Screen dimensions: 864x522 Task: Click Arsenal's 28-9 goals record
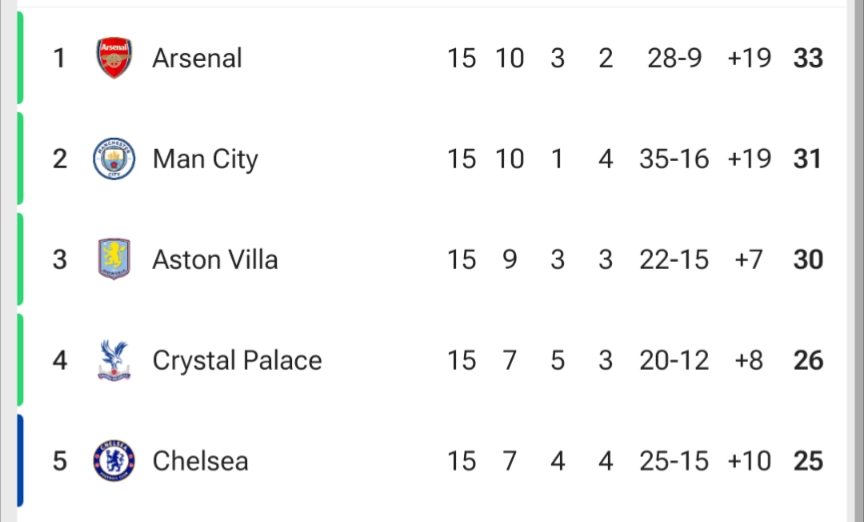675,58
